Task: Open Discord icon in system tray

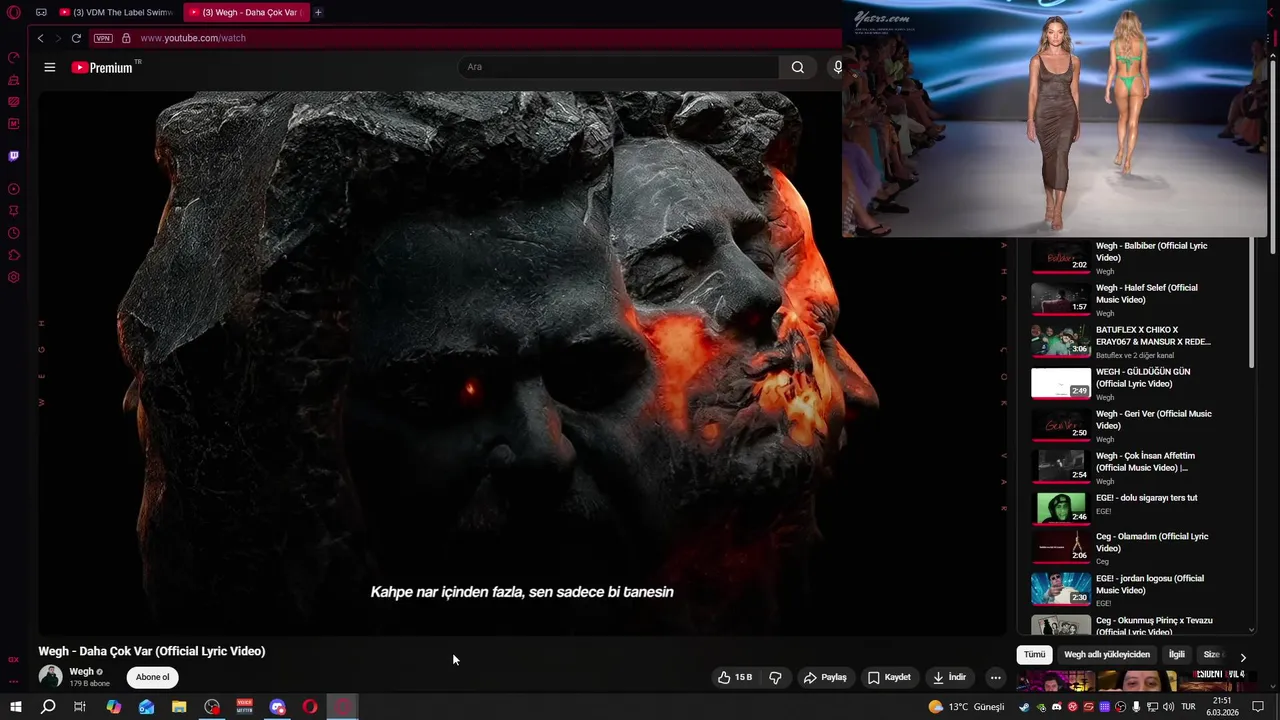Action: tap(1056, 707)
